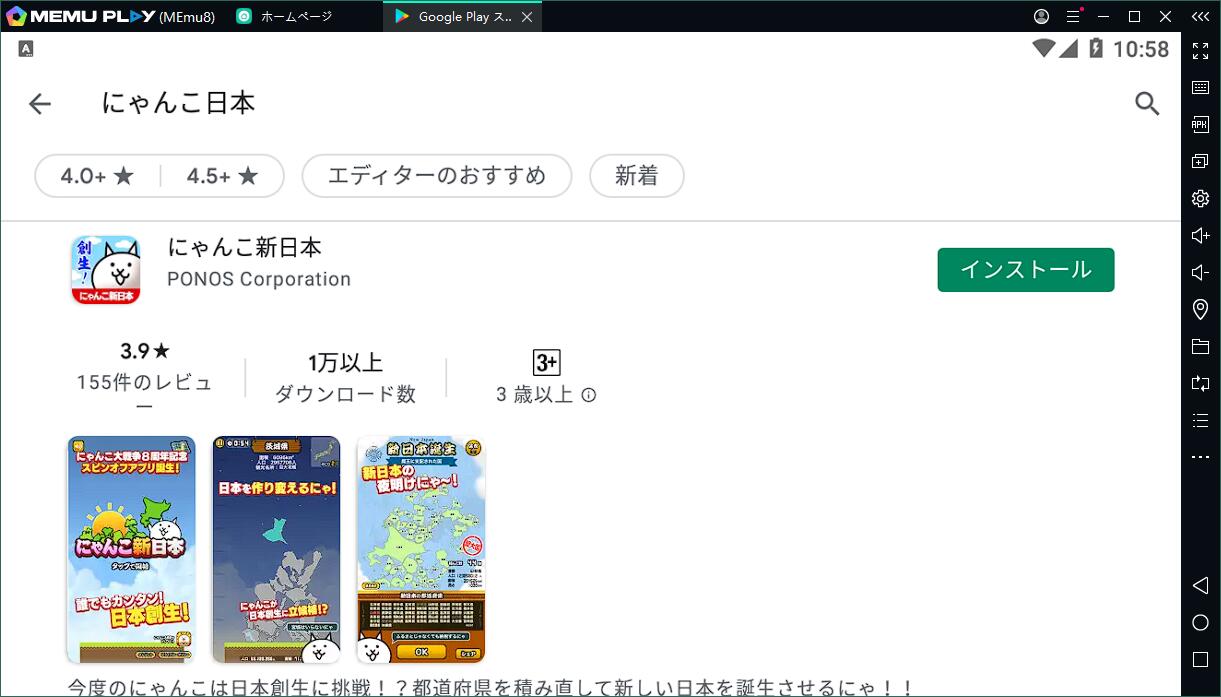Open Play Store search
This screenshot has width=1221, height=697.
tap(1147, 103)
